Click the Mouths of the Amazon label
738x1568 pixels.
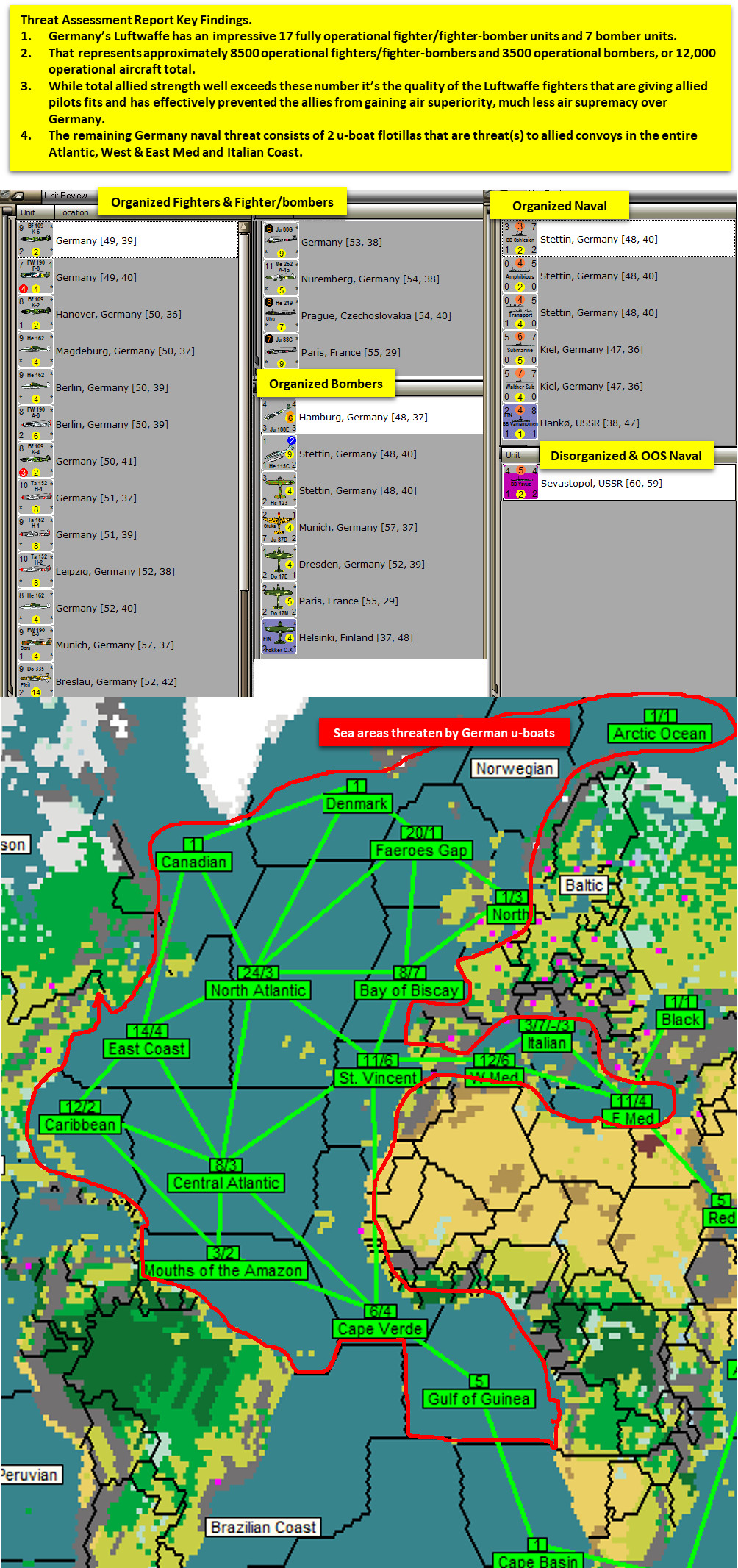point(223,1270)
